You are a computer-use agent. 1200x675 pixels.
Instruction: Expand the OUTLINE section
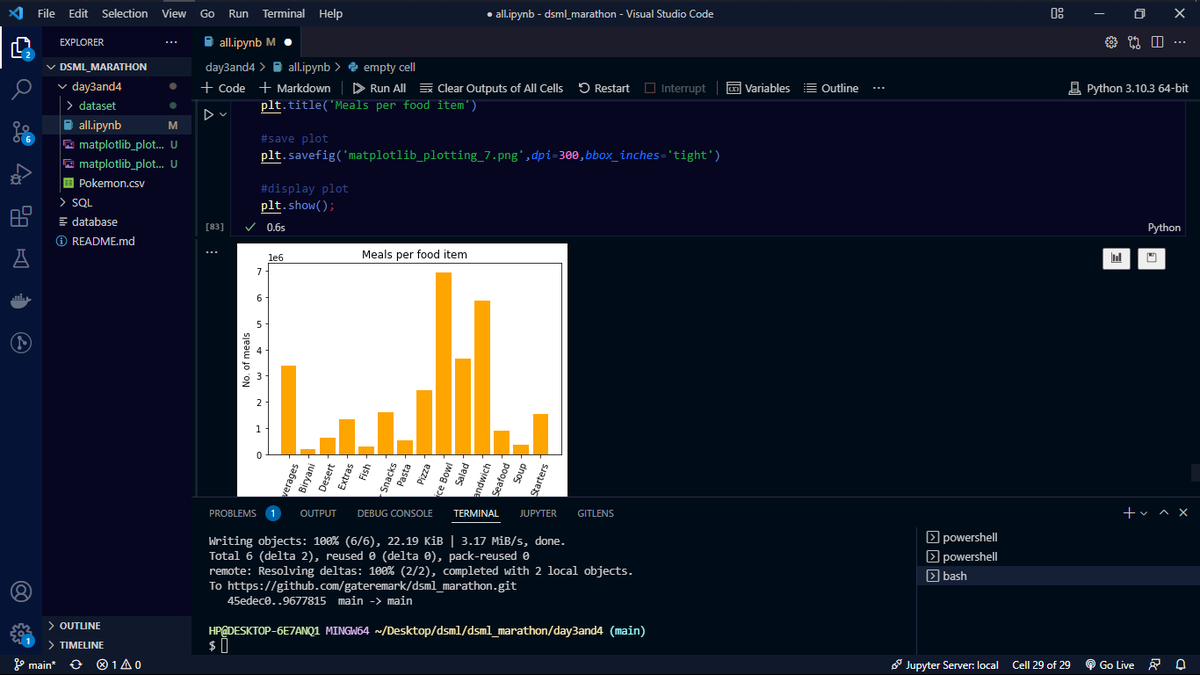[80, 625]
